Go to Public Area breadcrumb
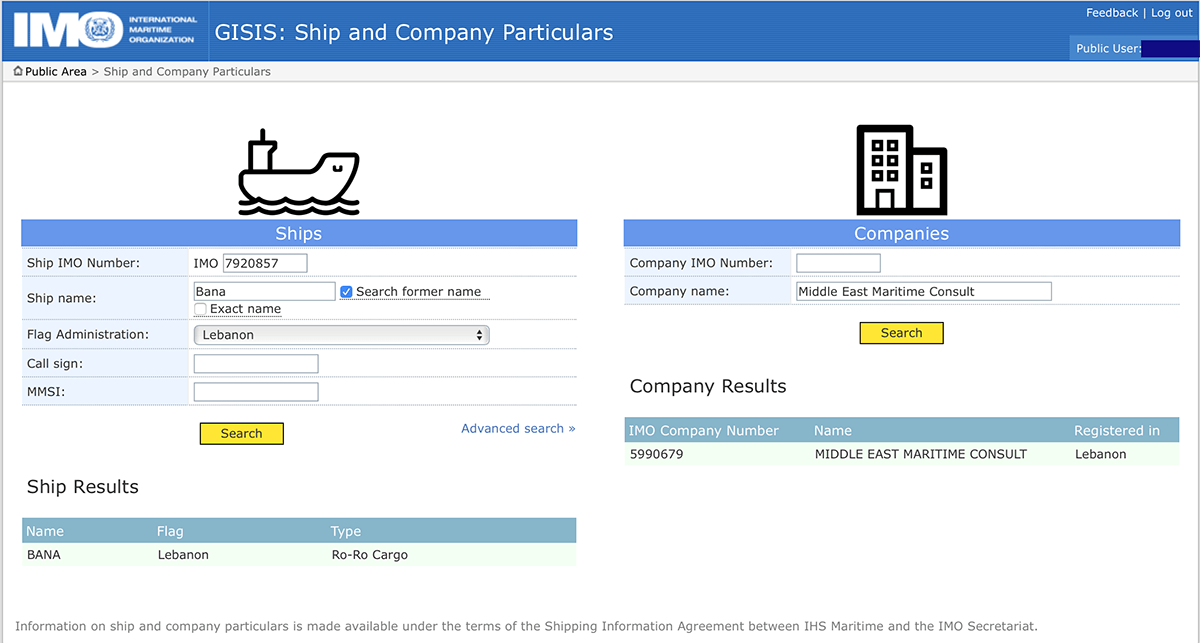 point(56,72)
